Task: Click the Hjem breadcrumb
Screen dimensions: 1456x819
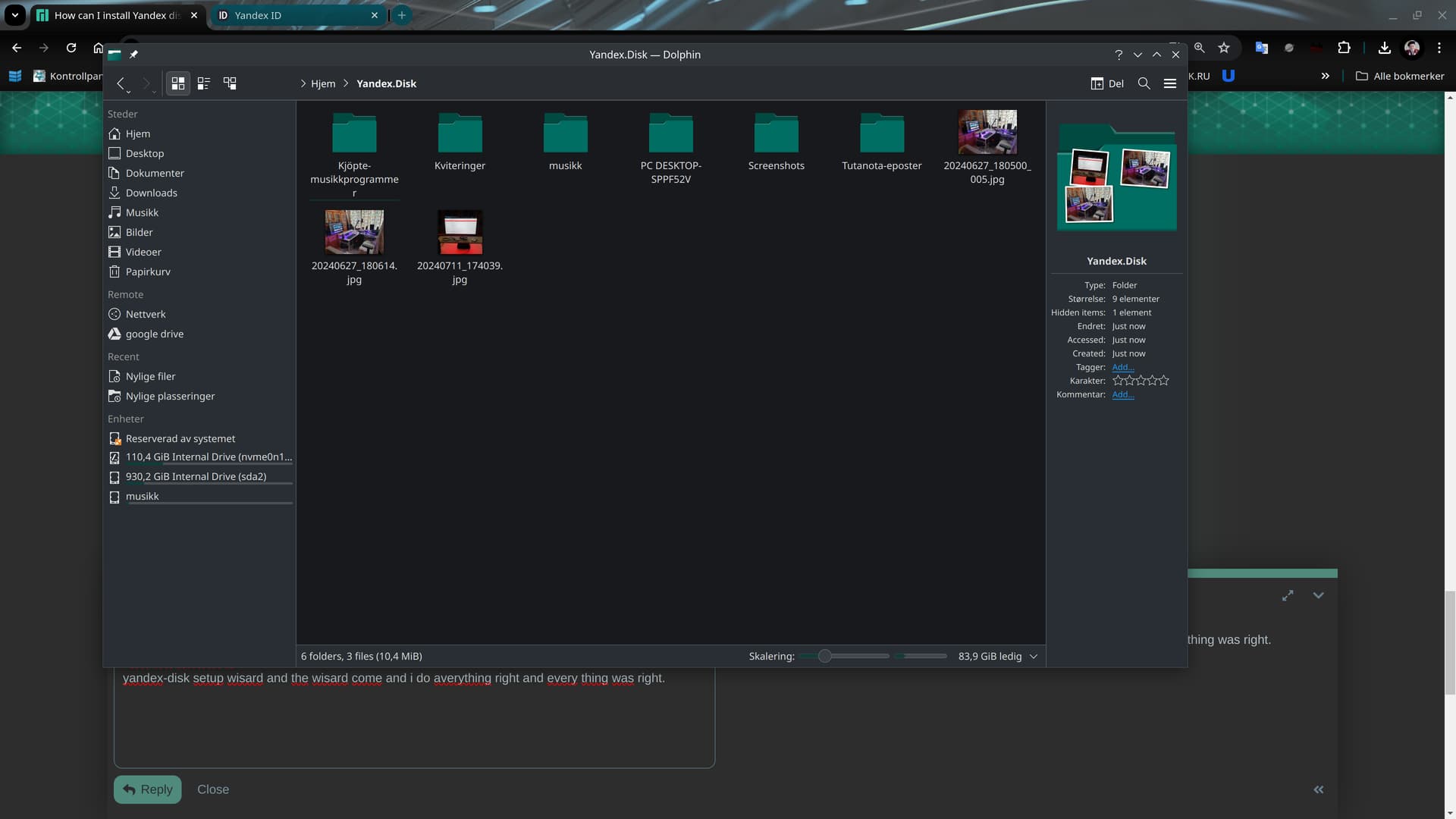Action: pos(323,83)
